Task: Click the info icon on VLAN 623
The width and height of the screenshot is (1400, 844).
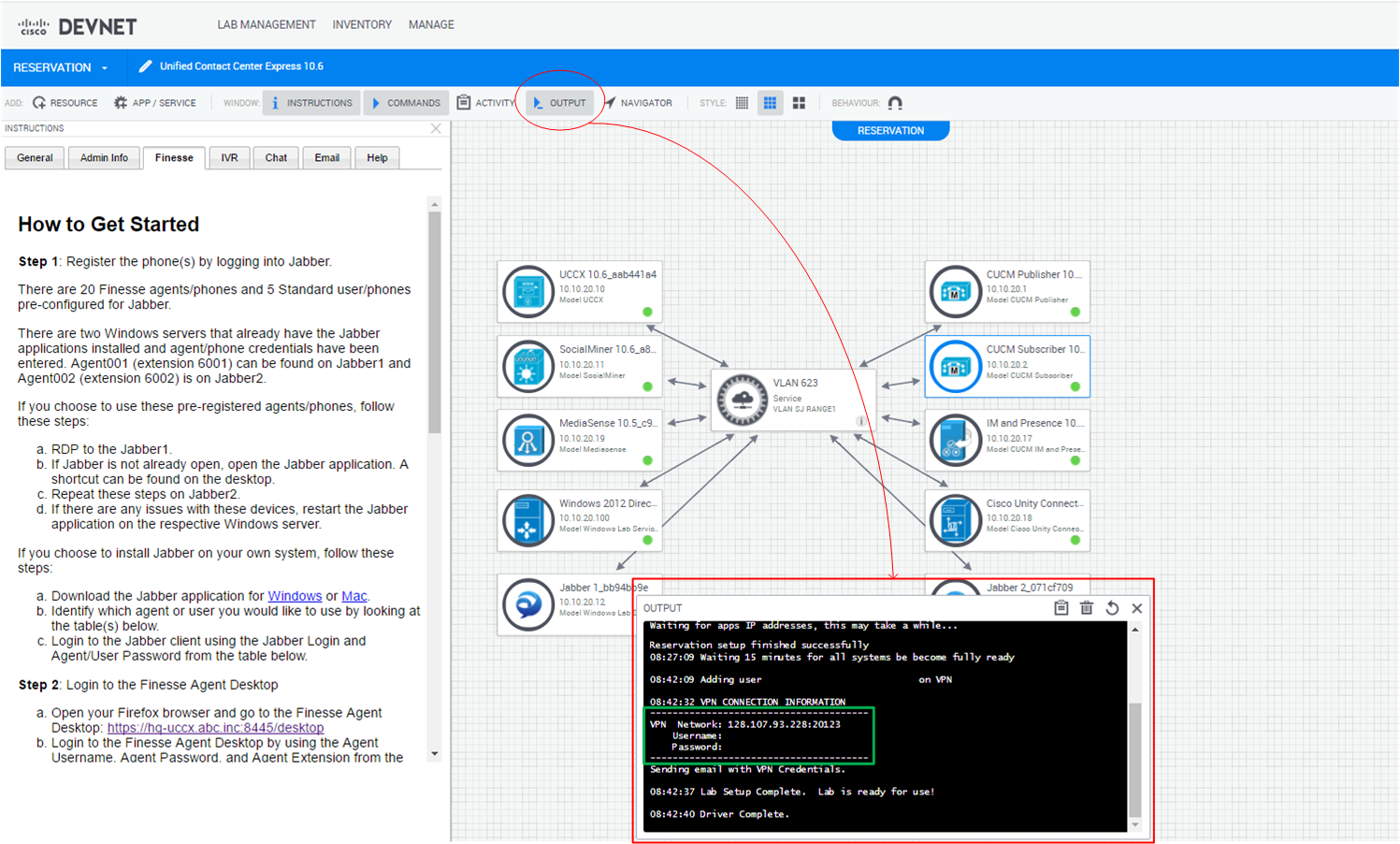Action: tap(861, 421)
